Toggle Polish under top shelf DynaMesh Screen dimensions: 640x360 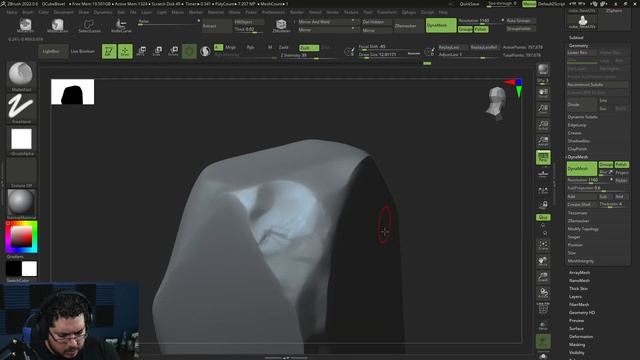pyautogui.click(x=481, y=29)
